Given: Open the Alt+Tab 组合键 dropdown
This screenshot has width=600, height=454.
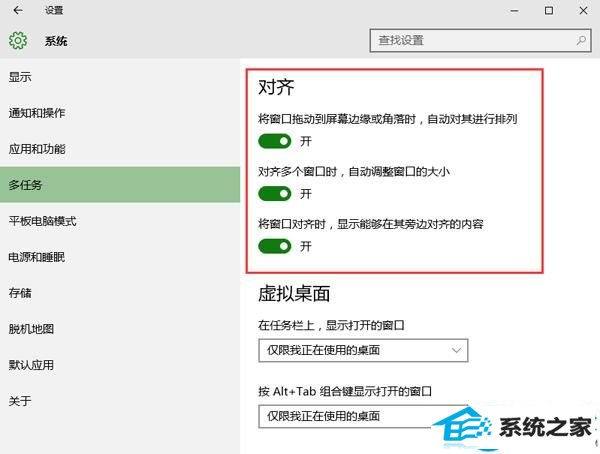Looking at the screenshot, I should (363, 416).
